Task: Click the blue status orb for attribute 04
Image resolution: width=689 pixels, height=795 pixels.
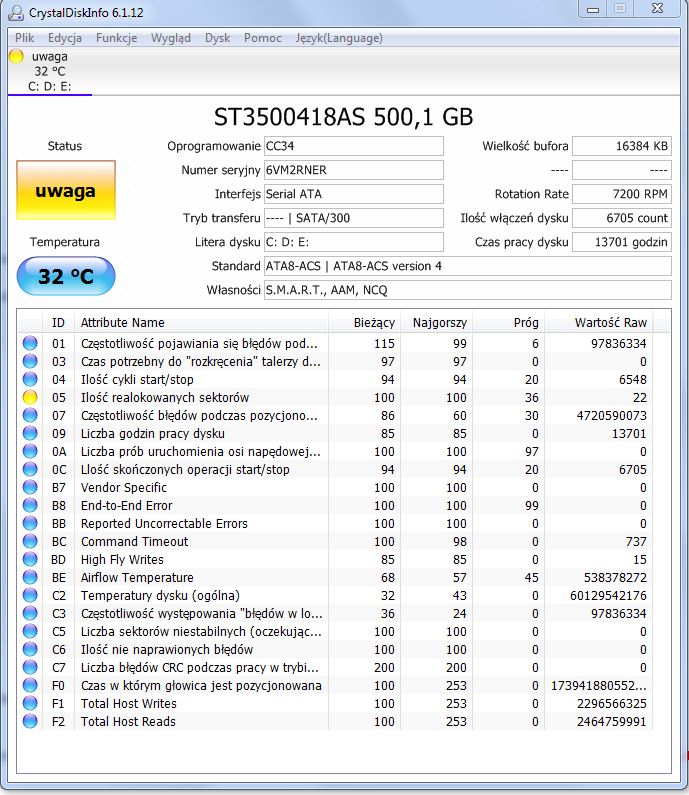Action: 30,379
